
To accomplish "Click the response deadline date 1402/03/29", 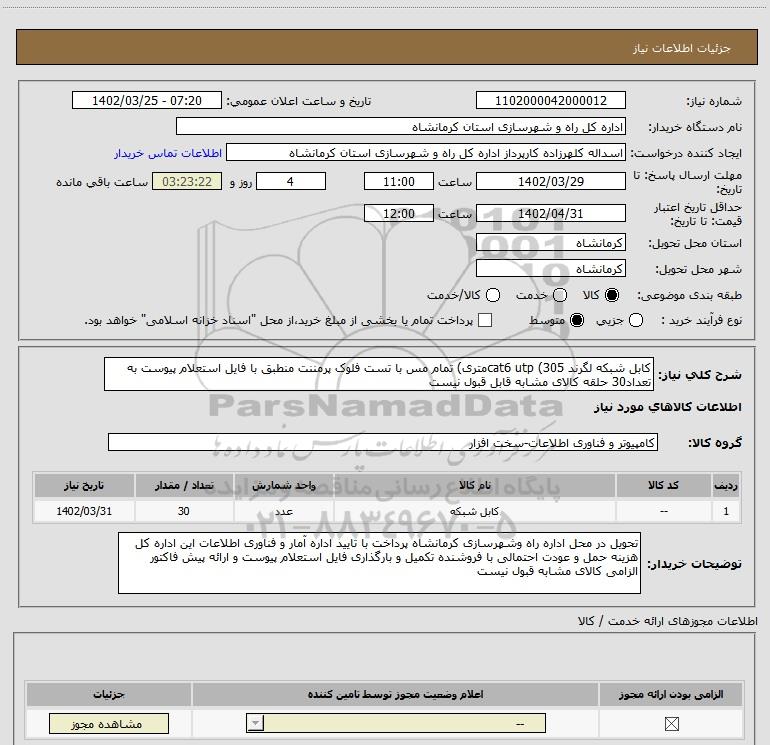I will tap(550, 182).
